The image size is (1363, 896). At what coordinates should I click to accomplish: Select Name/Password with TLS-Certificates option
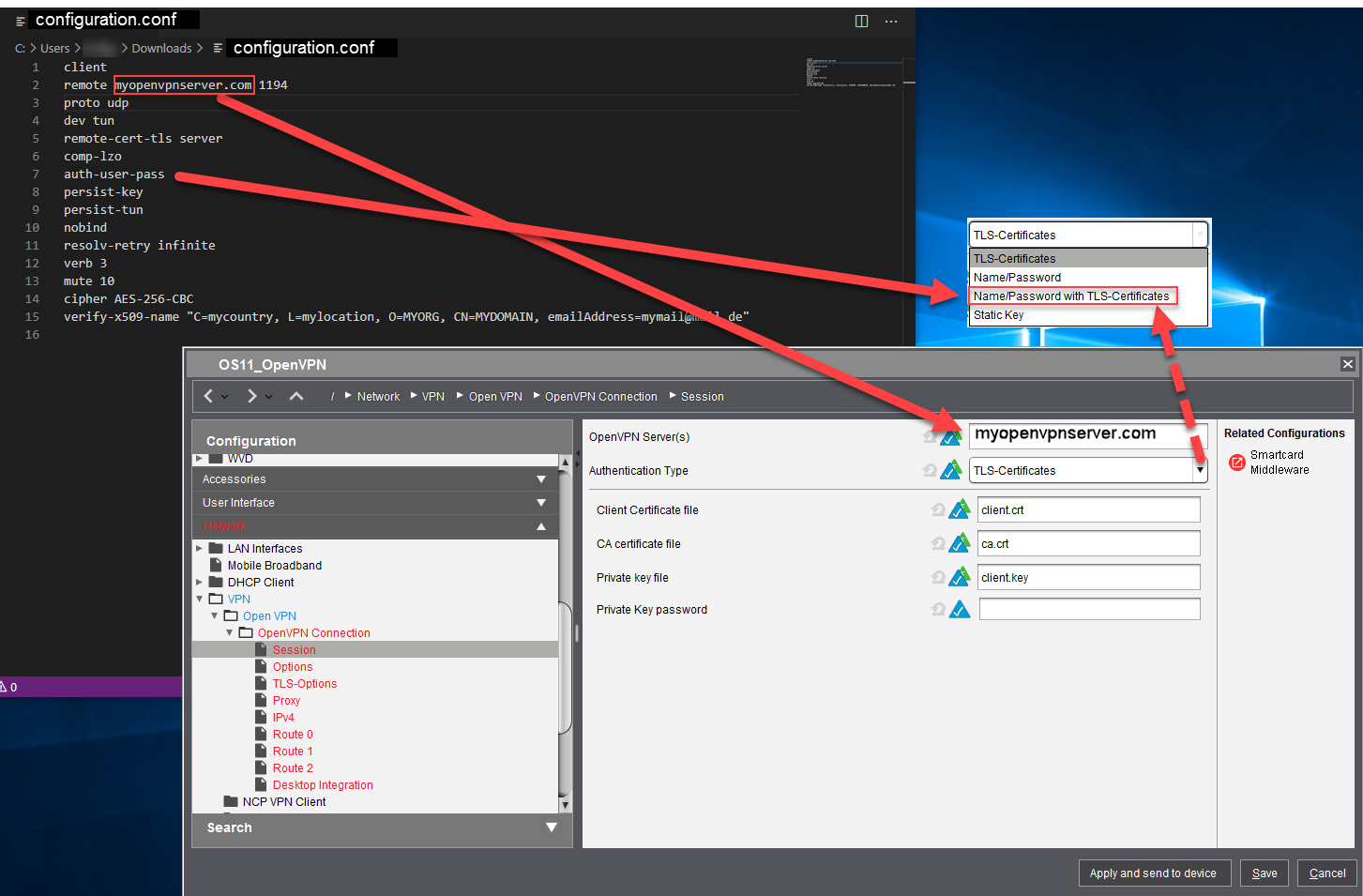(x=1071, y=296)
